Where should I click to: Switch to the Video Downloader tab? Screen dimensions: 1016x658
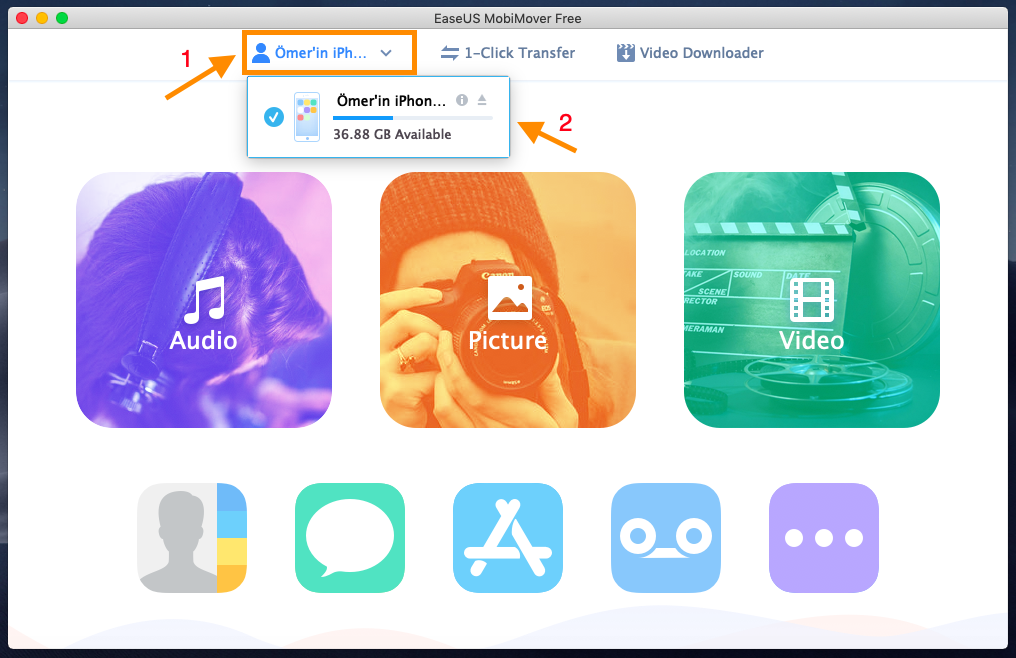click(690, 53)
